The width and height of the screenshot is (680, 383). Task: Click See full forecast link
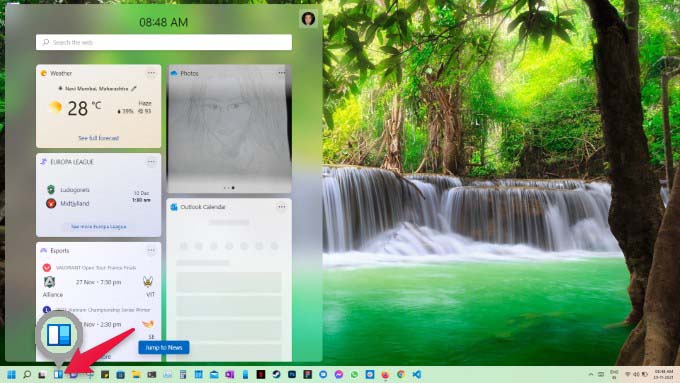98,138
